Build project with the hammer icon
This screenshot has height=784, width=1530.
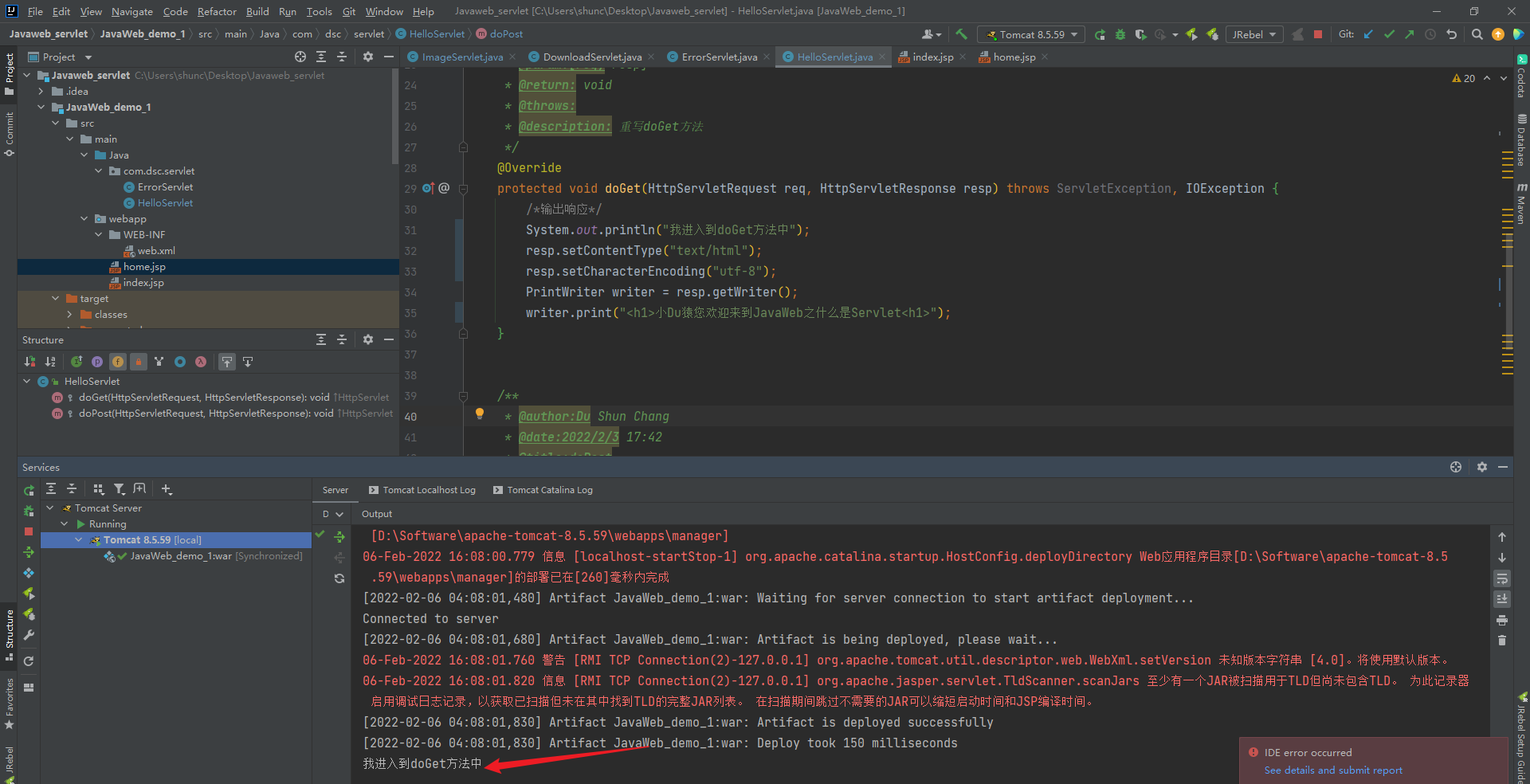pyautogui.click(x=962, y=34)
